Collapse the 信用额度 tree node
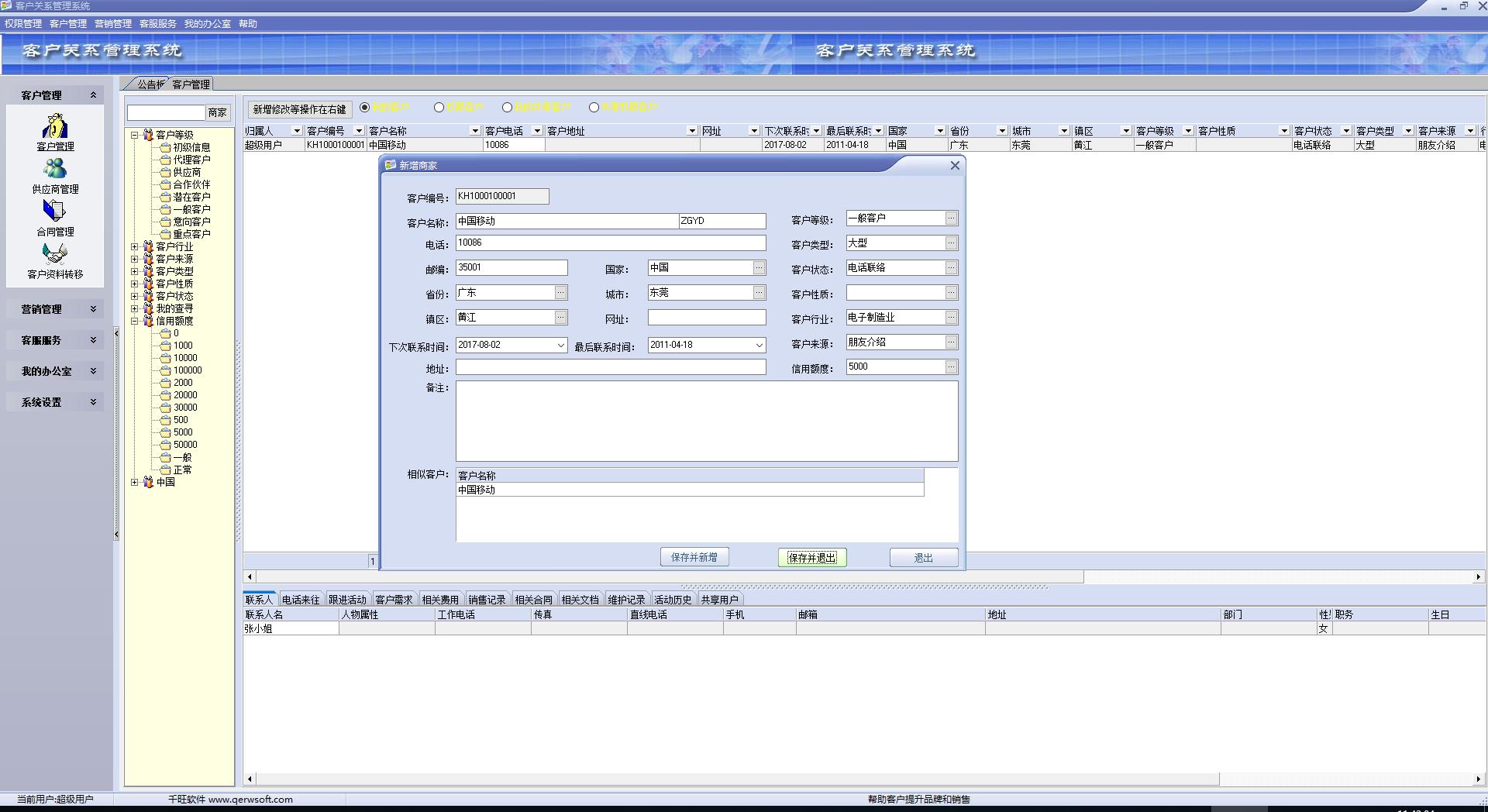 pyautogui.click(x=135, y=321)
